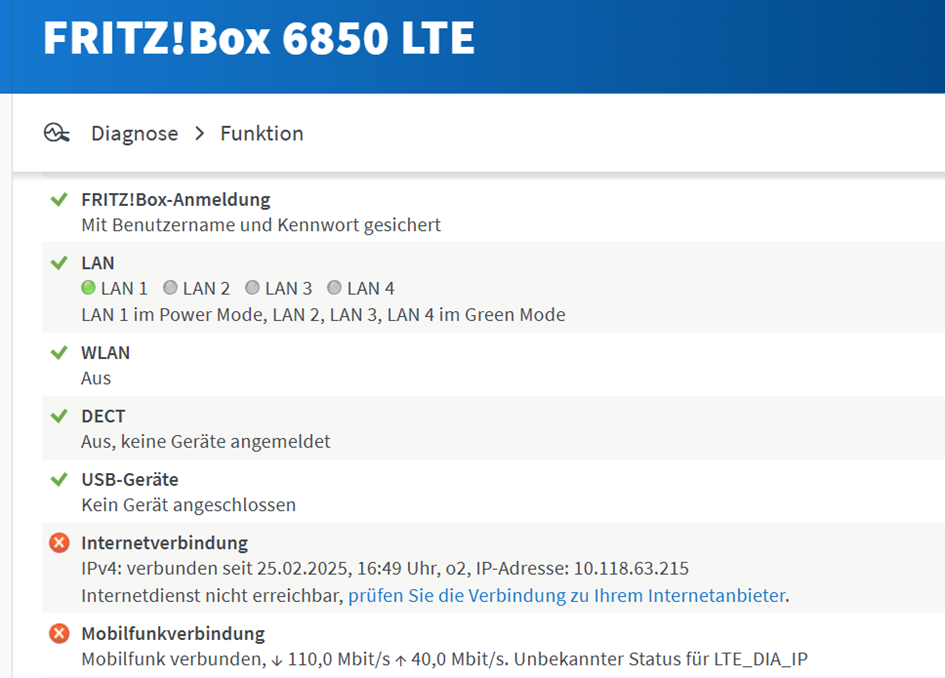Click the FRITZ!Box 6850 LTE header title

point(259,39)
